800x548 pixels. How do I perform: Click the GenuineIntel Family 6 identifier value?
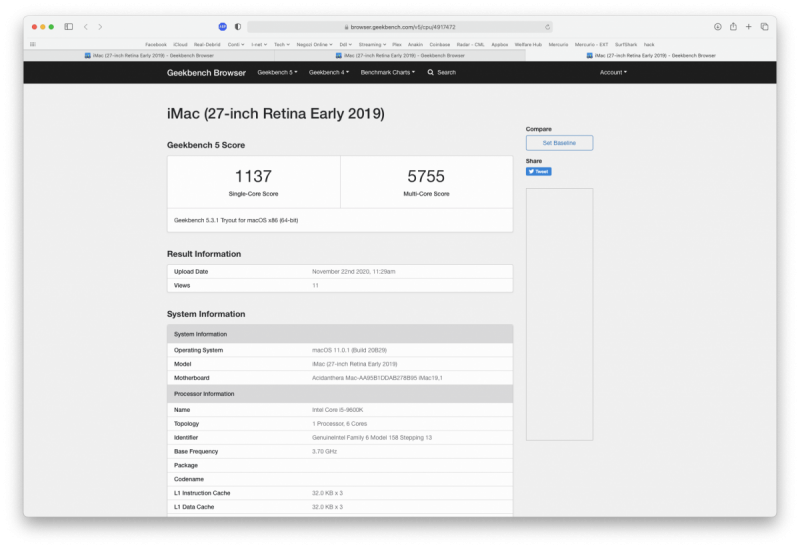coord(372,437)
